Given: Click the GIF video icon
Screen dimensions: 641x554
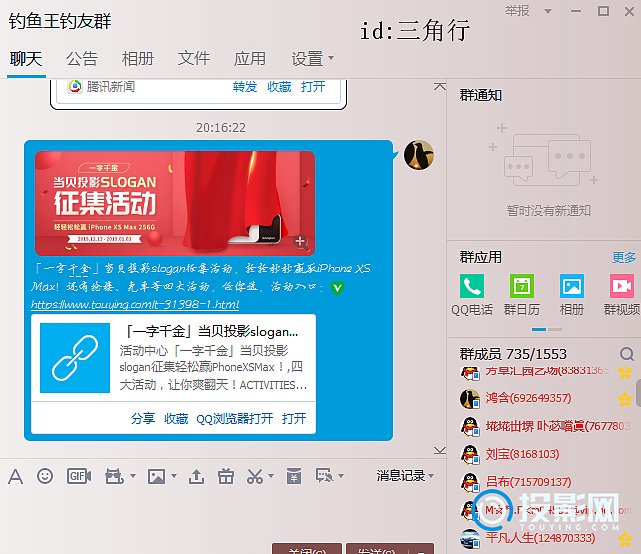Looking at the screenshot, I should [x=78, y=476].
